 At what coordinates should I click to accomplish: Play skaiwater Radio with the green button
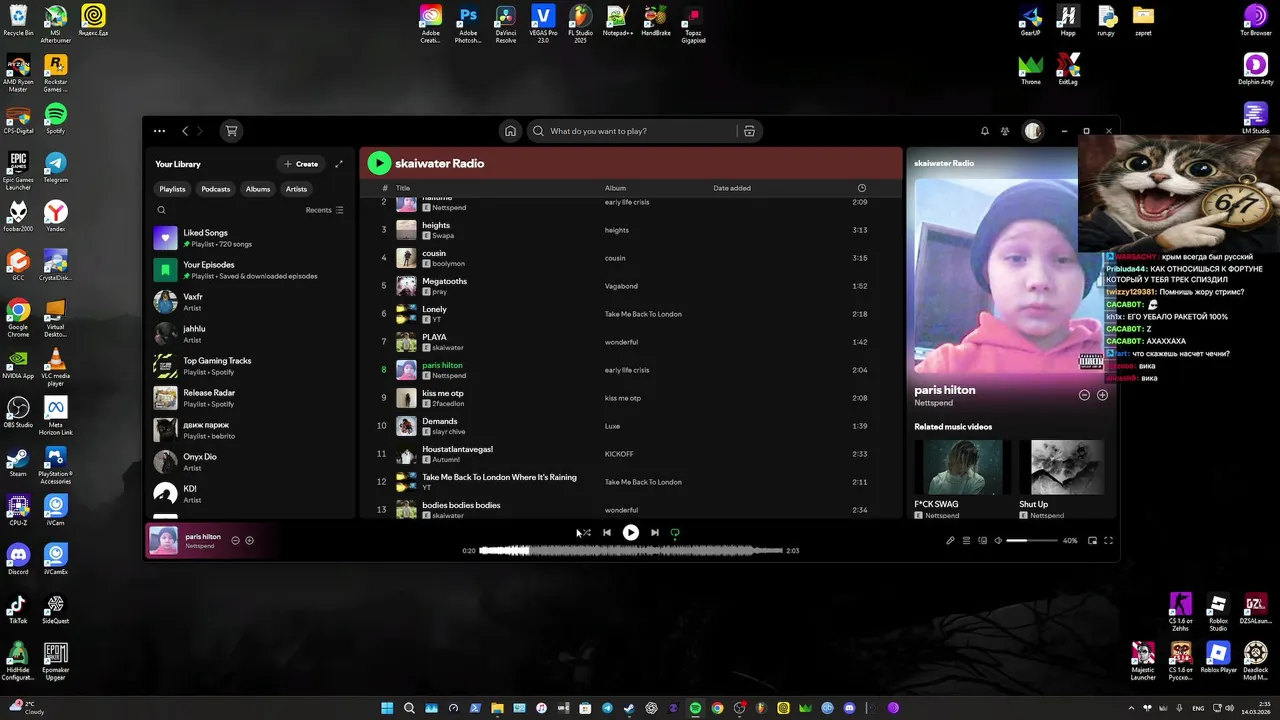pyautogui.click(x=379, y=163)
